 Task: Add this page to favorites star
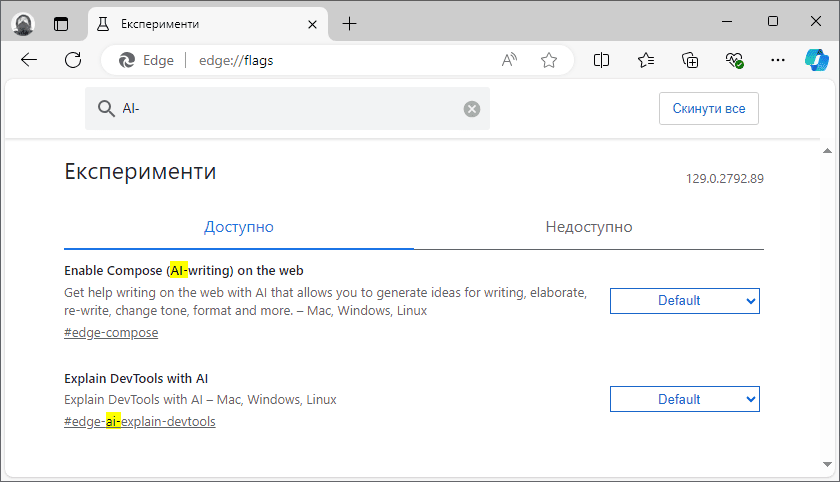coord(549,60)
